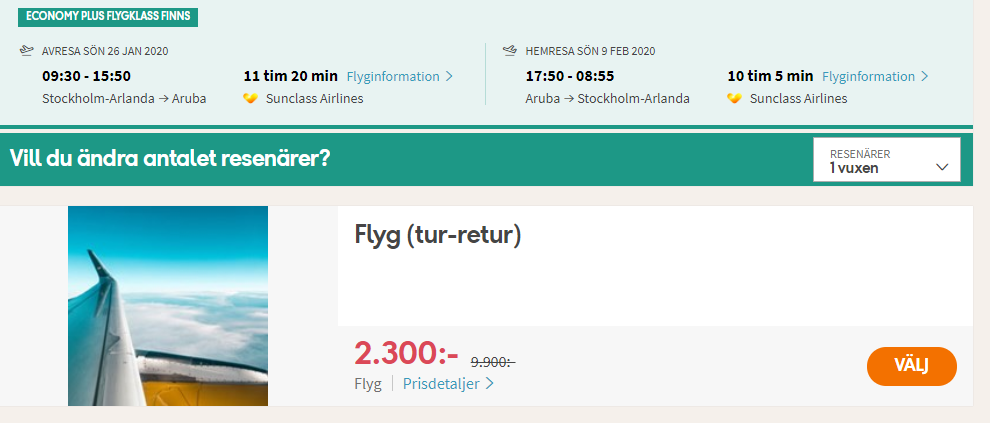Viewport: 990px width, 423px height.
Task: Click the Aruba → Stockholm-Arlanda return route text
Action: [607, 98]
